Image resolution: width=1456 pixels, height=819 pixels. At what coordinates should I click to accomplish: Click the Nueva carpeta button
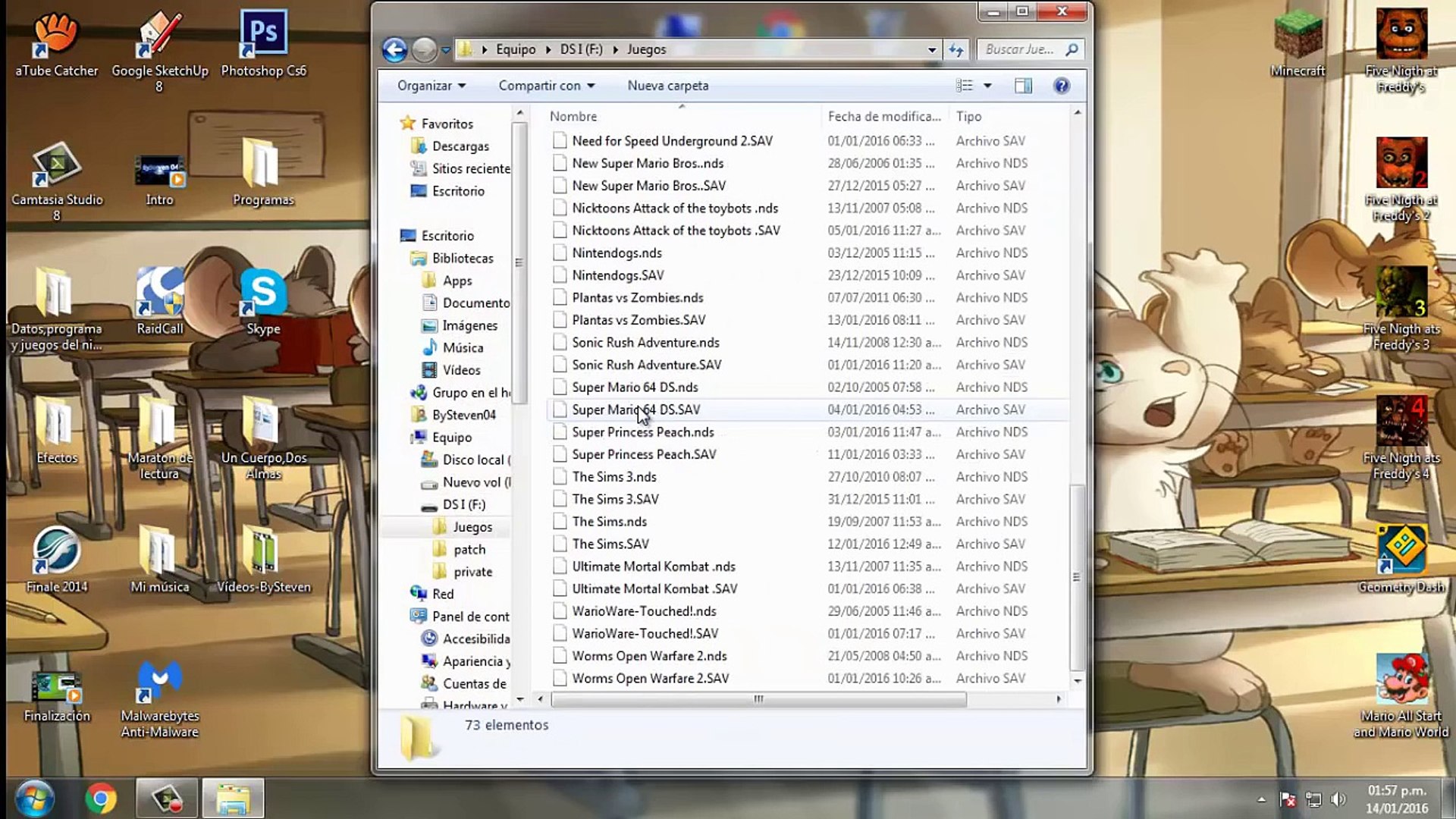[x=667, y=86]
